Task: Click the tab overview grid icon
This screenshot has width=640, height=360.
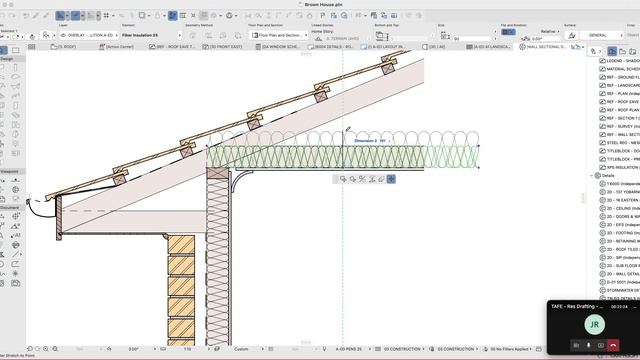Action: [x=31, y=47]
